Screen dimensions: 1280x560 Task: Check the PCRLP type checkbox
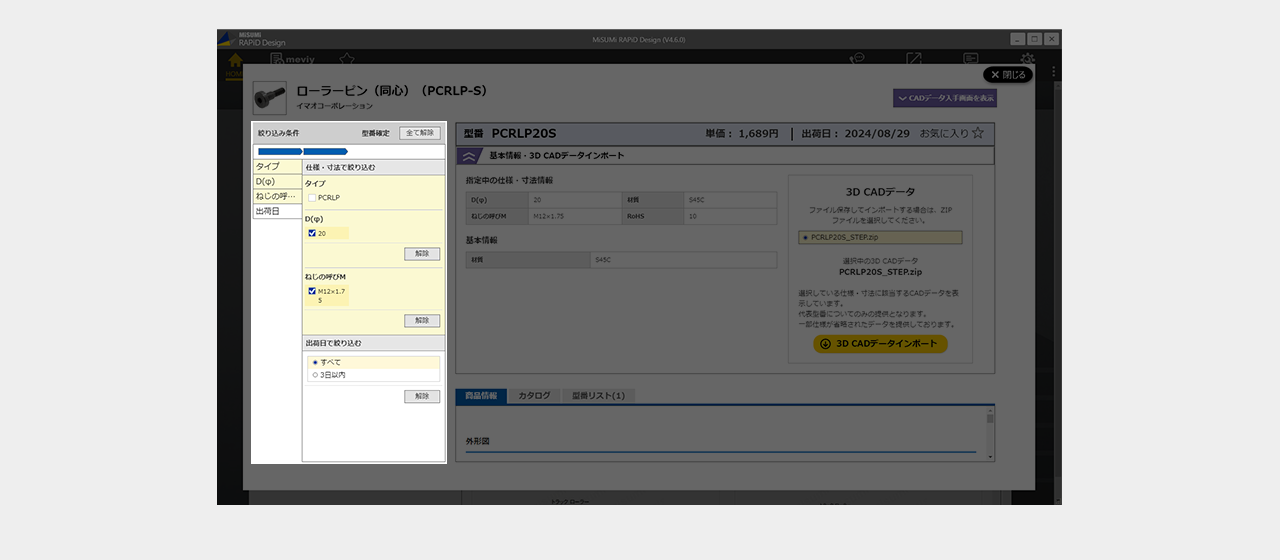coord(312,198)
